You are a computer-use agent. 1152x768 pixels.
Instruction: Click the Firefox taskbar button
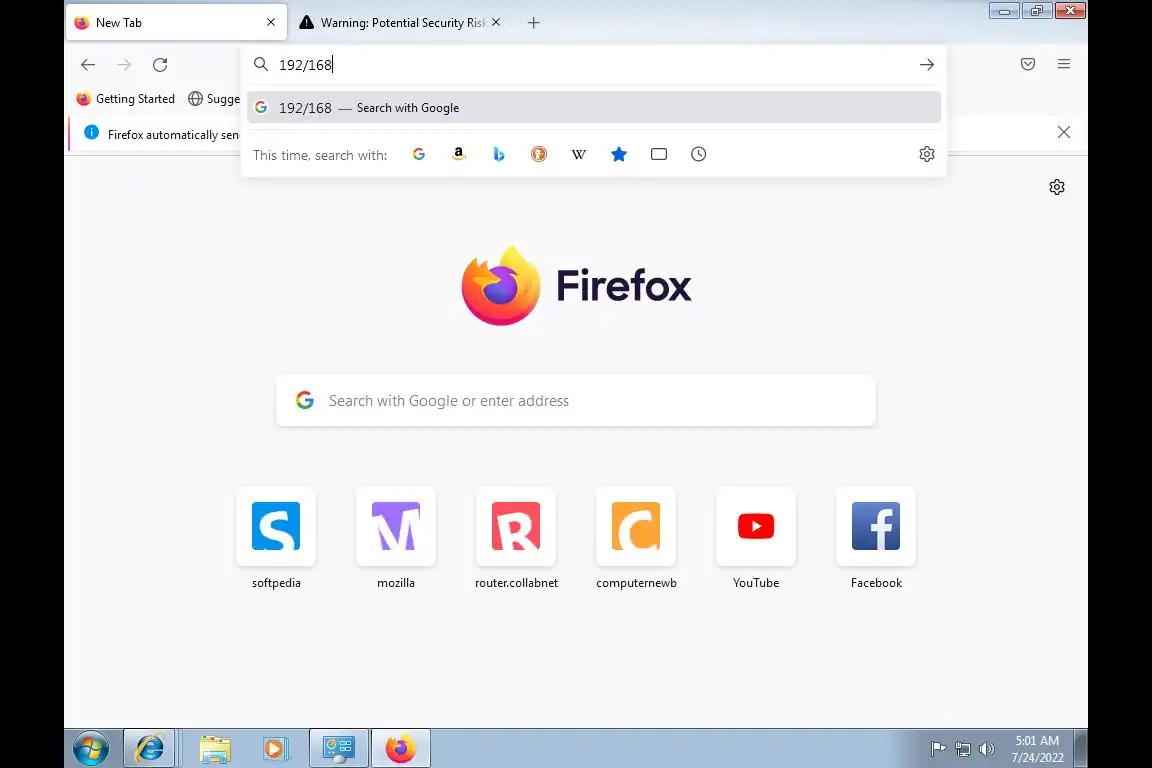400,749
